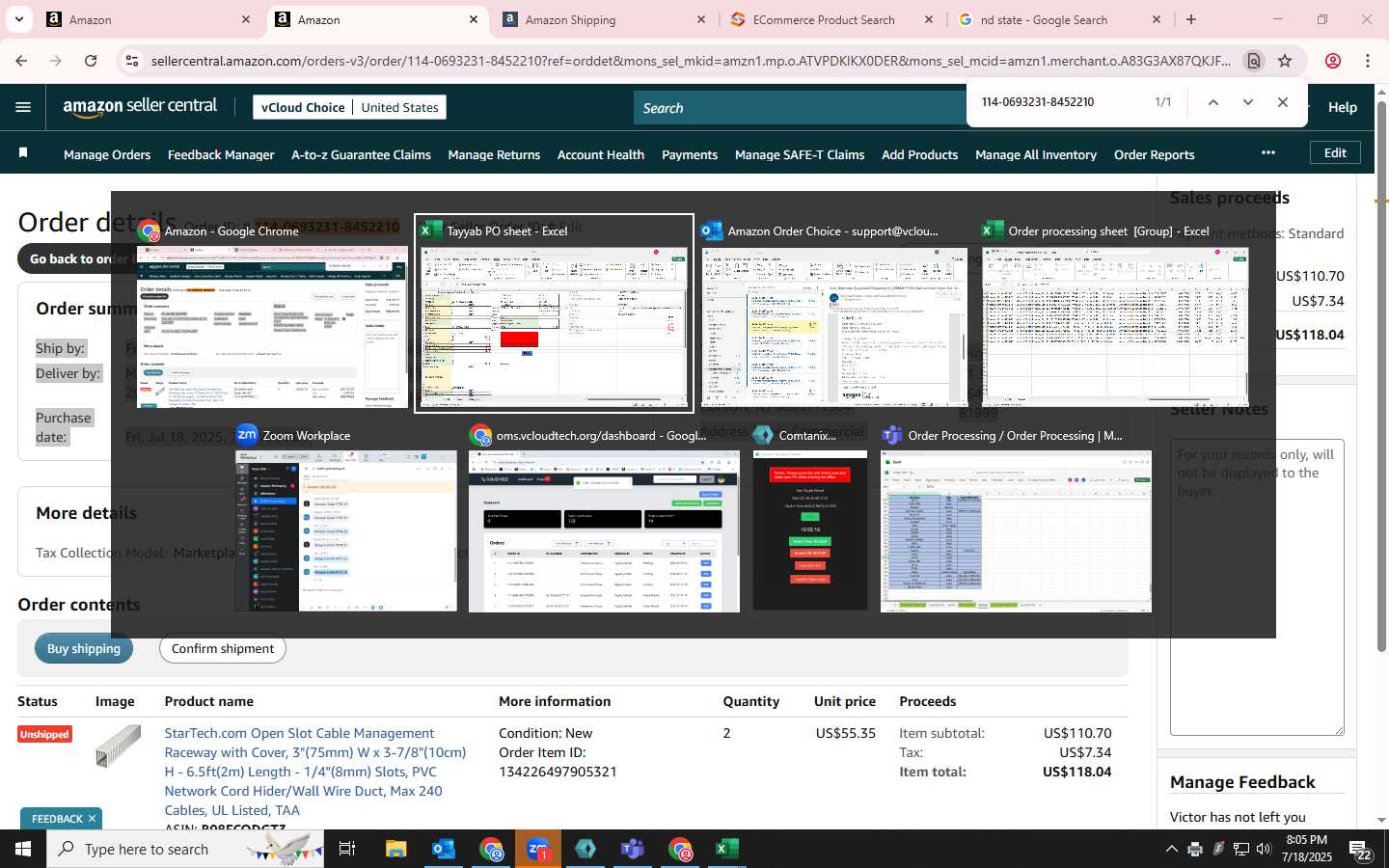Open Task View on the taskbar
Viewport: 1389px width, 868px height.
[x=347, y=849]
